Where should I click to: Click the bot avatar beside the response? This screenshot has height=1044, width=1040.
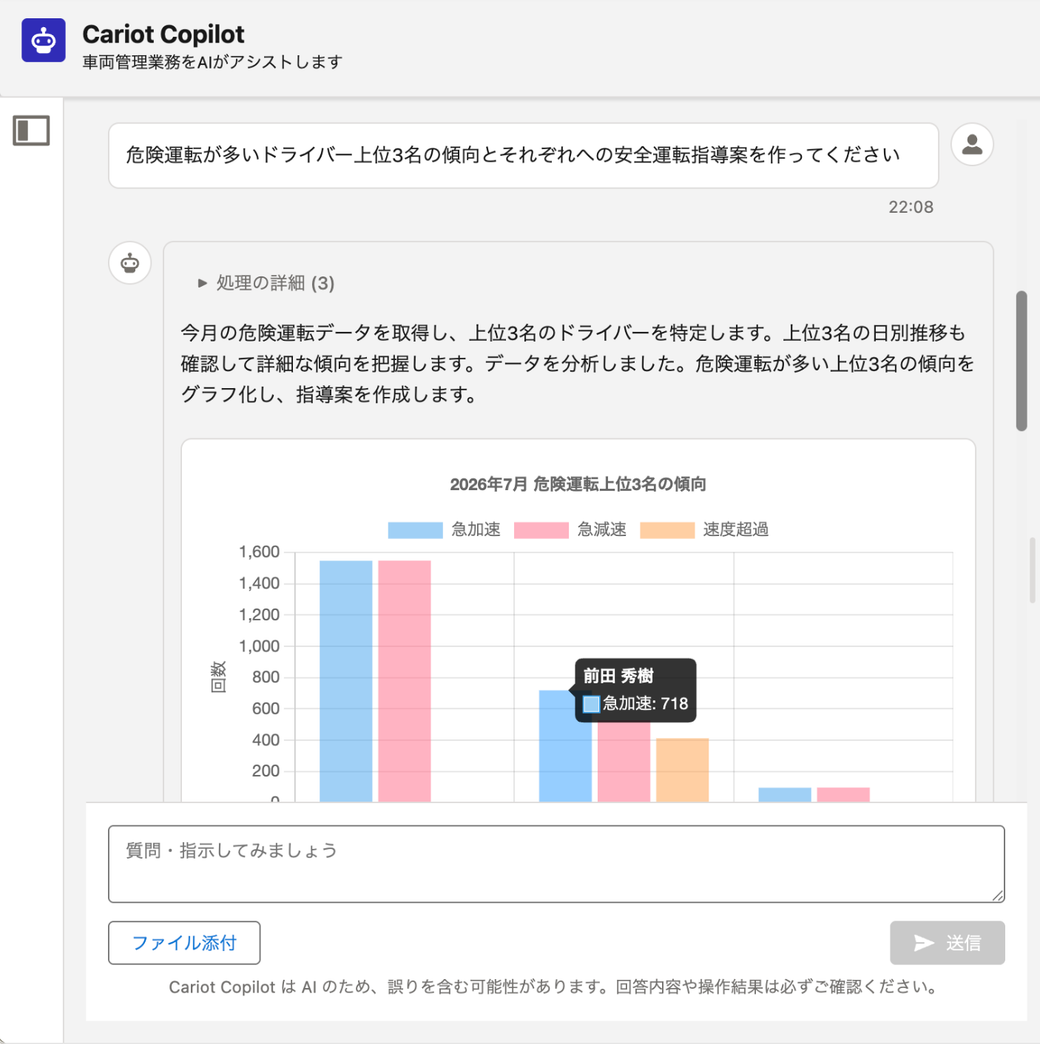pos(130,263)
